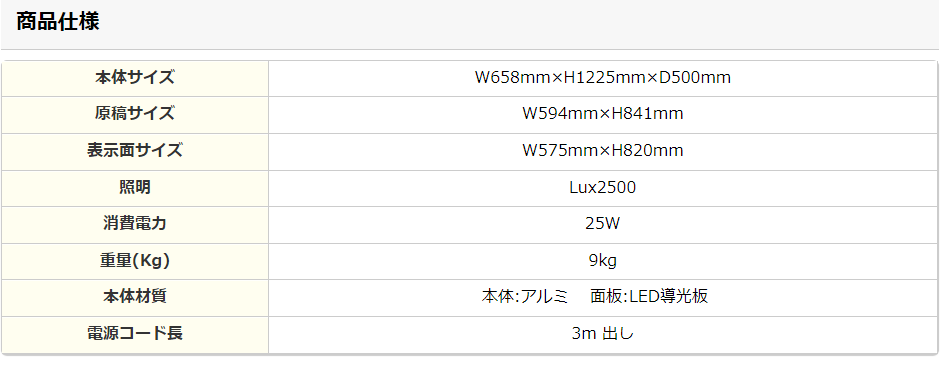Click the 9kg weight value
The width and height of the screenshot is (947, 370).
click(603, 261)
